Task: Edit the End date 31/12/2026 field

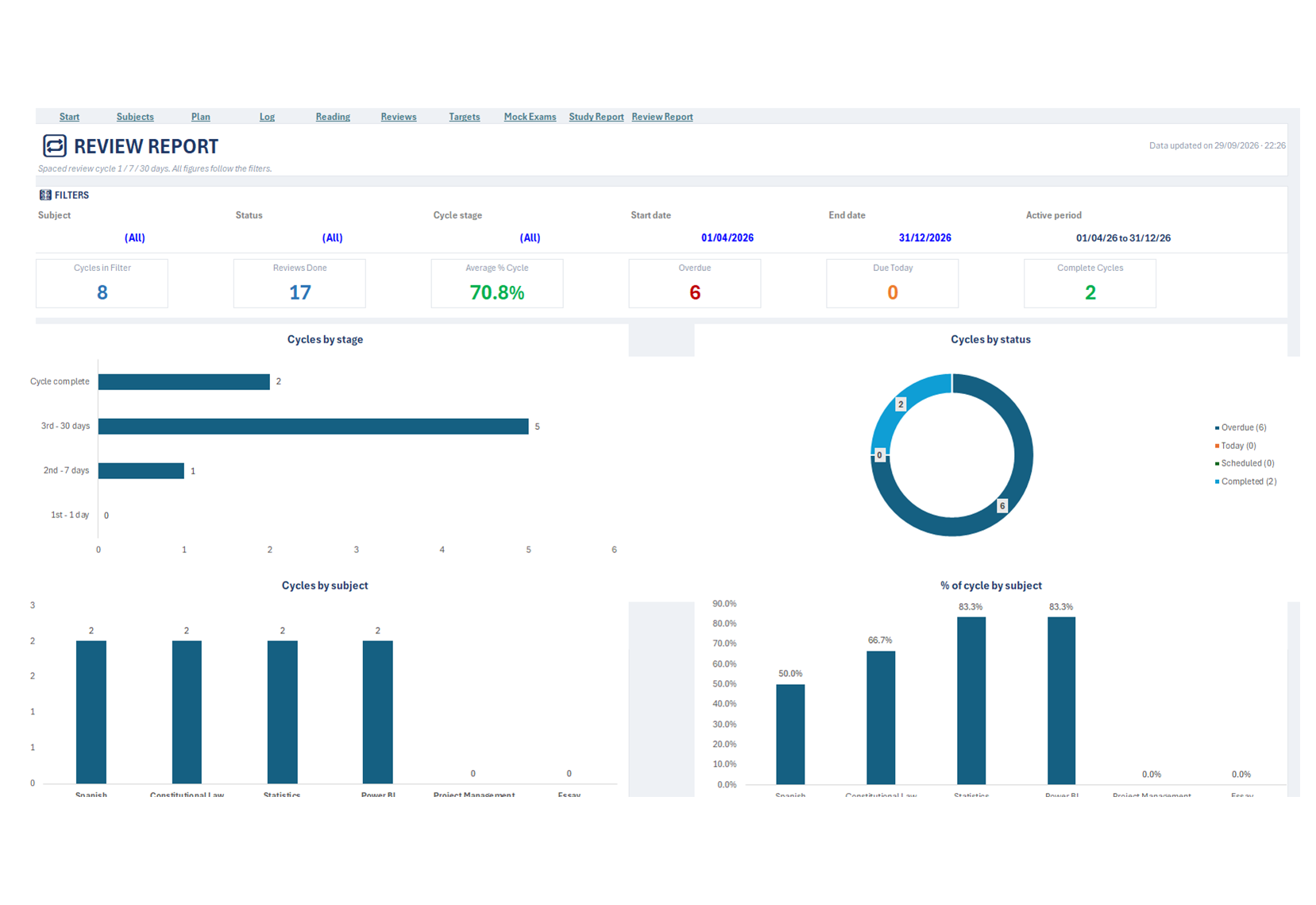Action: [x=925, y=238]
